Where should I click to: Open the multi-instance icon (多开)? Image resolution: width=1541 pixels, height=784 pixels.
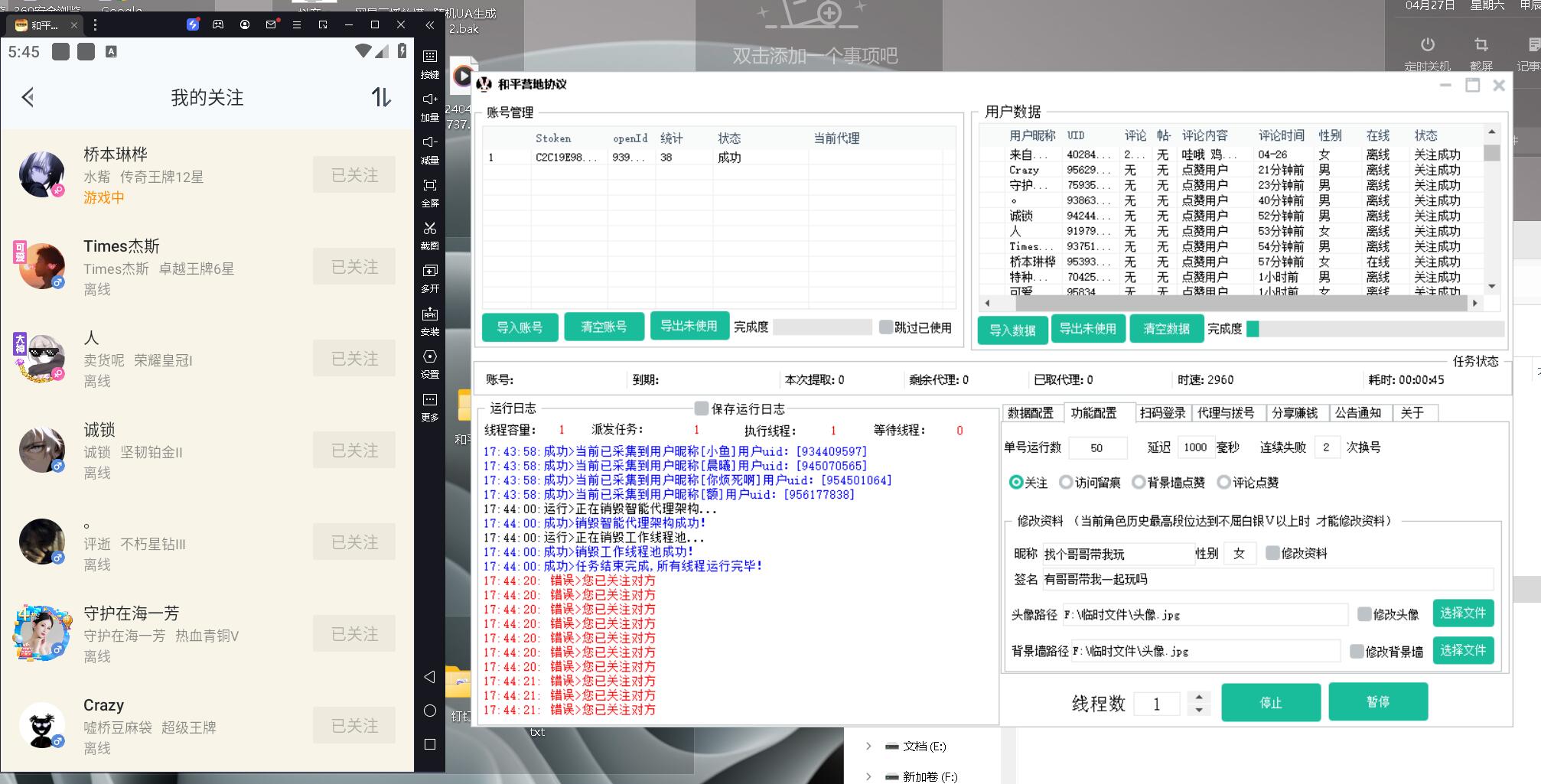tap(430, 272)
